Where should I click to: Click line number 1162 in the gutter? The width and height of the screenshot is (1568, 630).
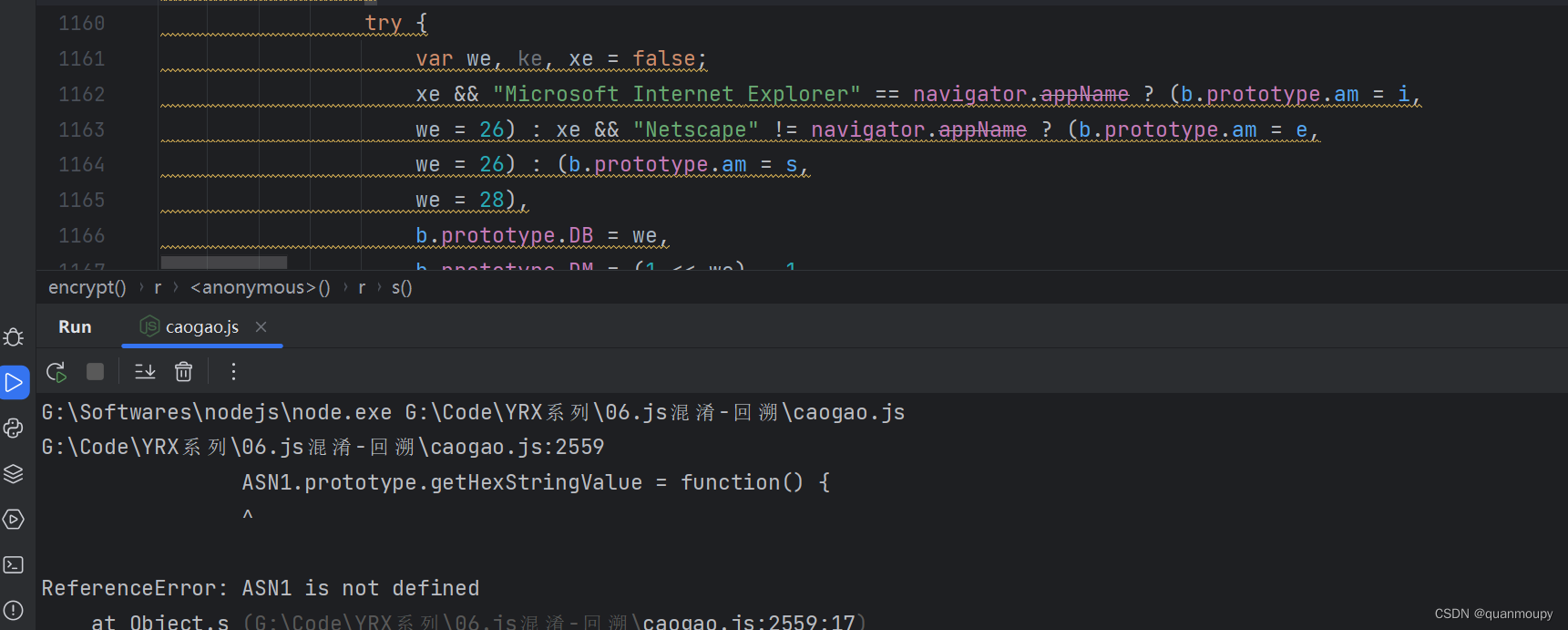tap(82, 94)
